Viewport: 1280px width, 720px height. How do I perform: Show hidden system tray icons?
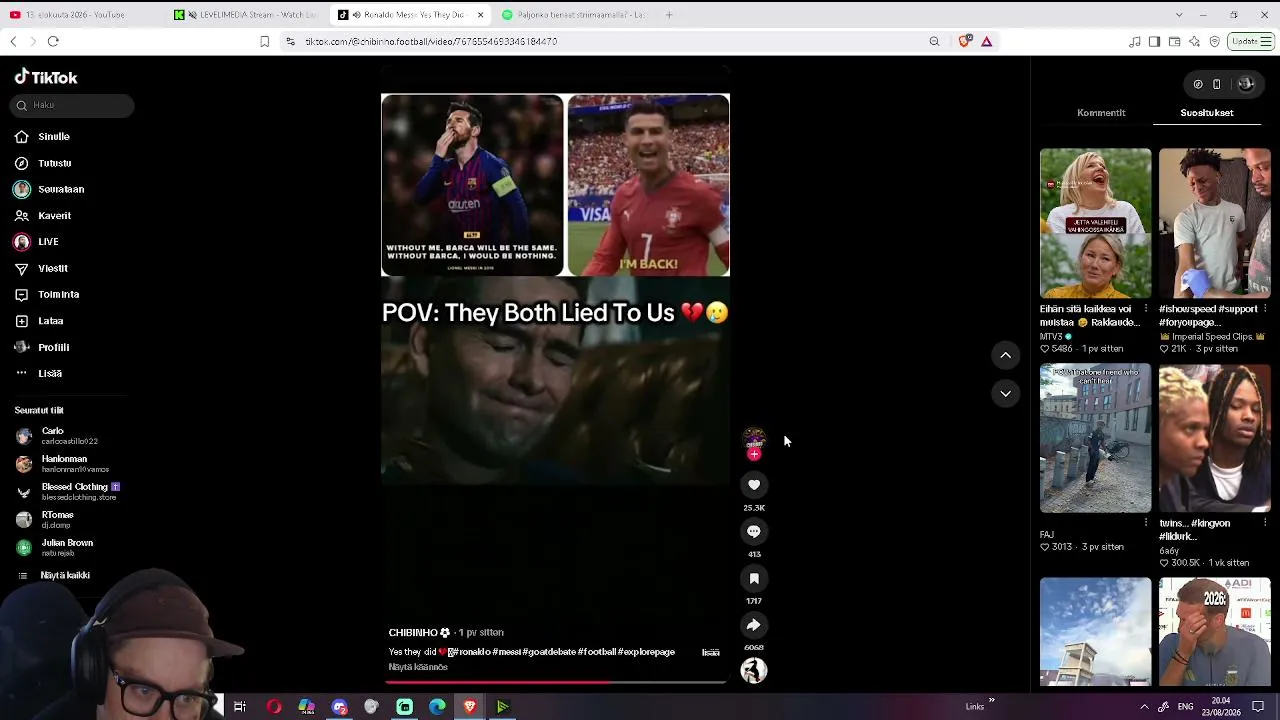(1144, 707)
